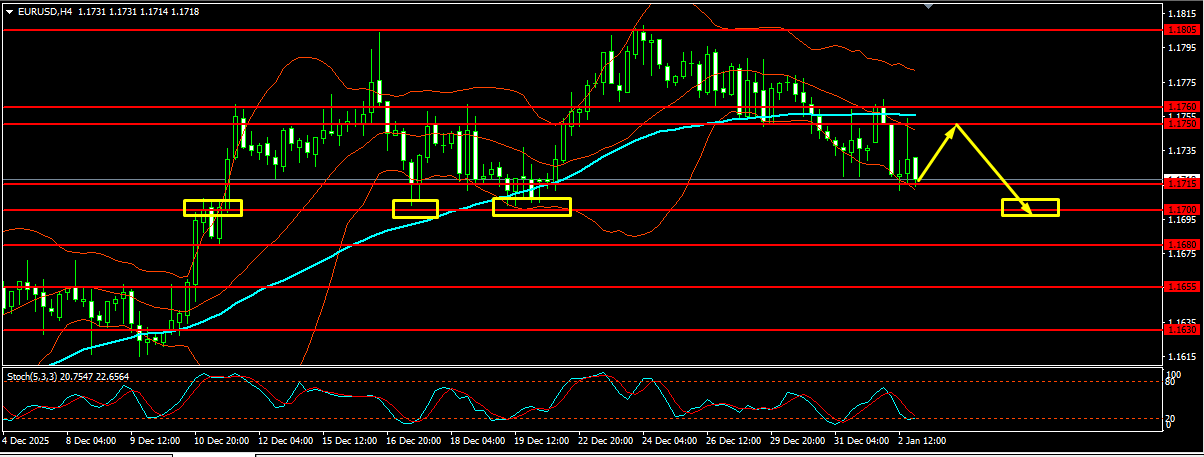The width and height of the screenshot is (1204, 457).
Task: Click the small triangle before EURUSD,H4 title
Action: click(x=8, y=11)
